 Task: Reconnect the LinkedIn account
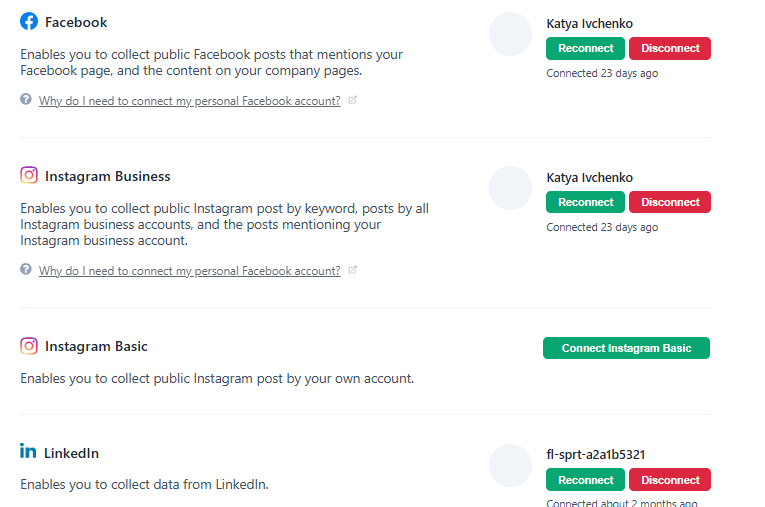tap(585, 480)
